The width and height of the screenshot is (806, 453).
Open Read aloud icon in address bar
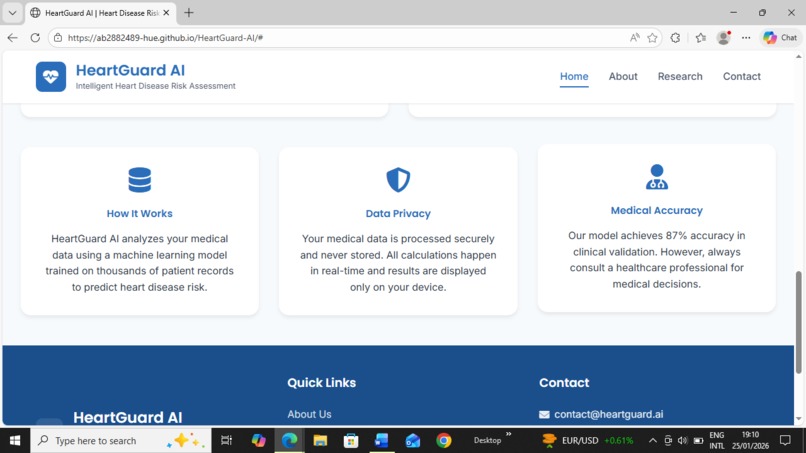pyautogui.click(x=635, y=38)
